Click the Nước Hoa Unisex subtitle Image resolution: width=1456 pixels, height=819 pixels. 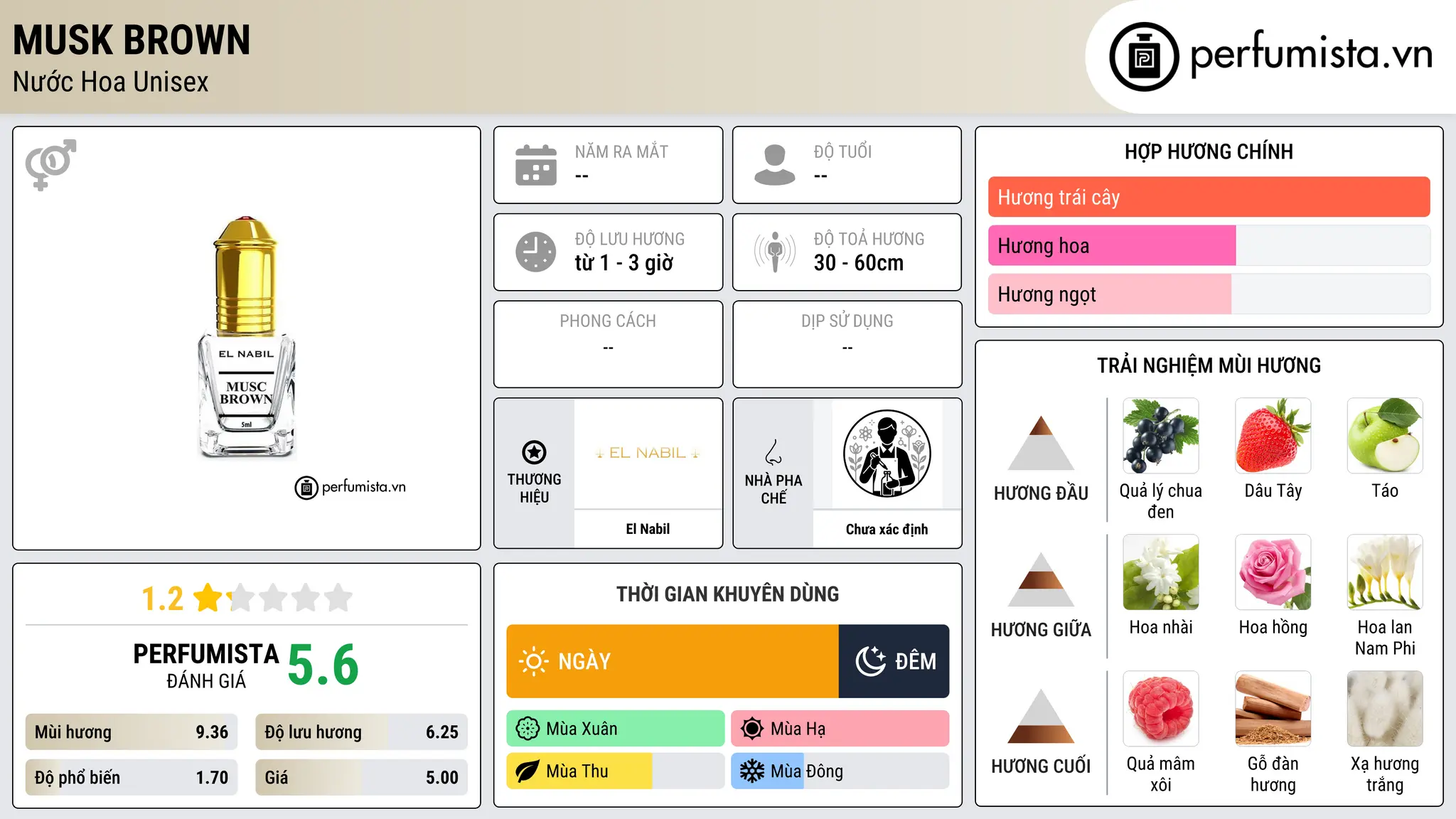[x=111, y=82]
